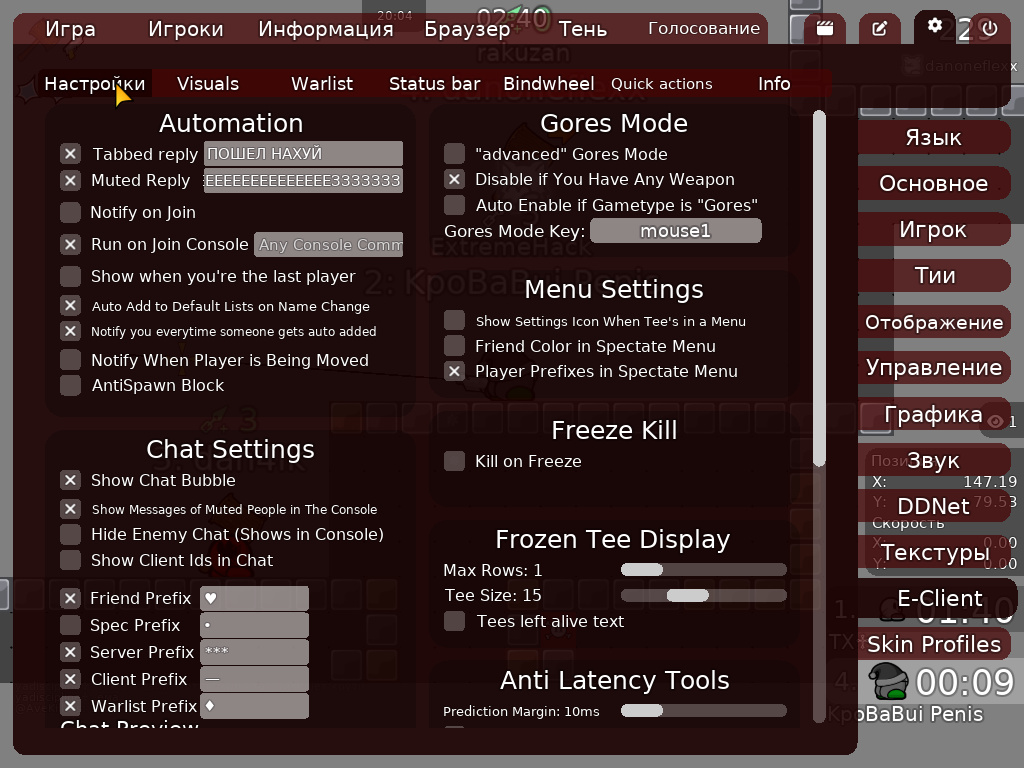Image resolution: width=1024 pixels, height=768 pixels.
Task: Toggle Show Messages of Muted People
Action: click(x=71, y=509)
